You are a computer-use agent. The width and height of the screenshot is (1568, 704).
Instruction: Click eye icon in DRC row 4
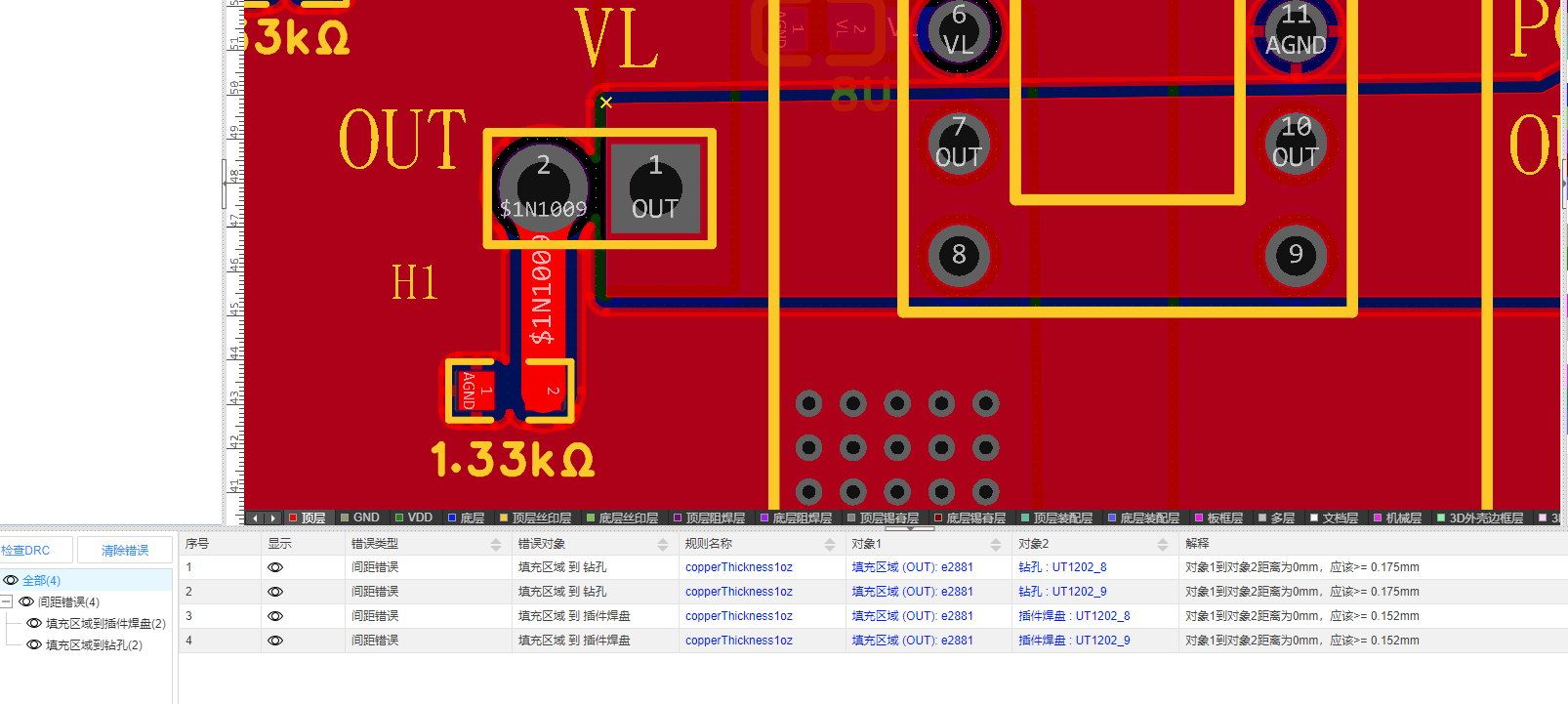[x=275, y=641]
